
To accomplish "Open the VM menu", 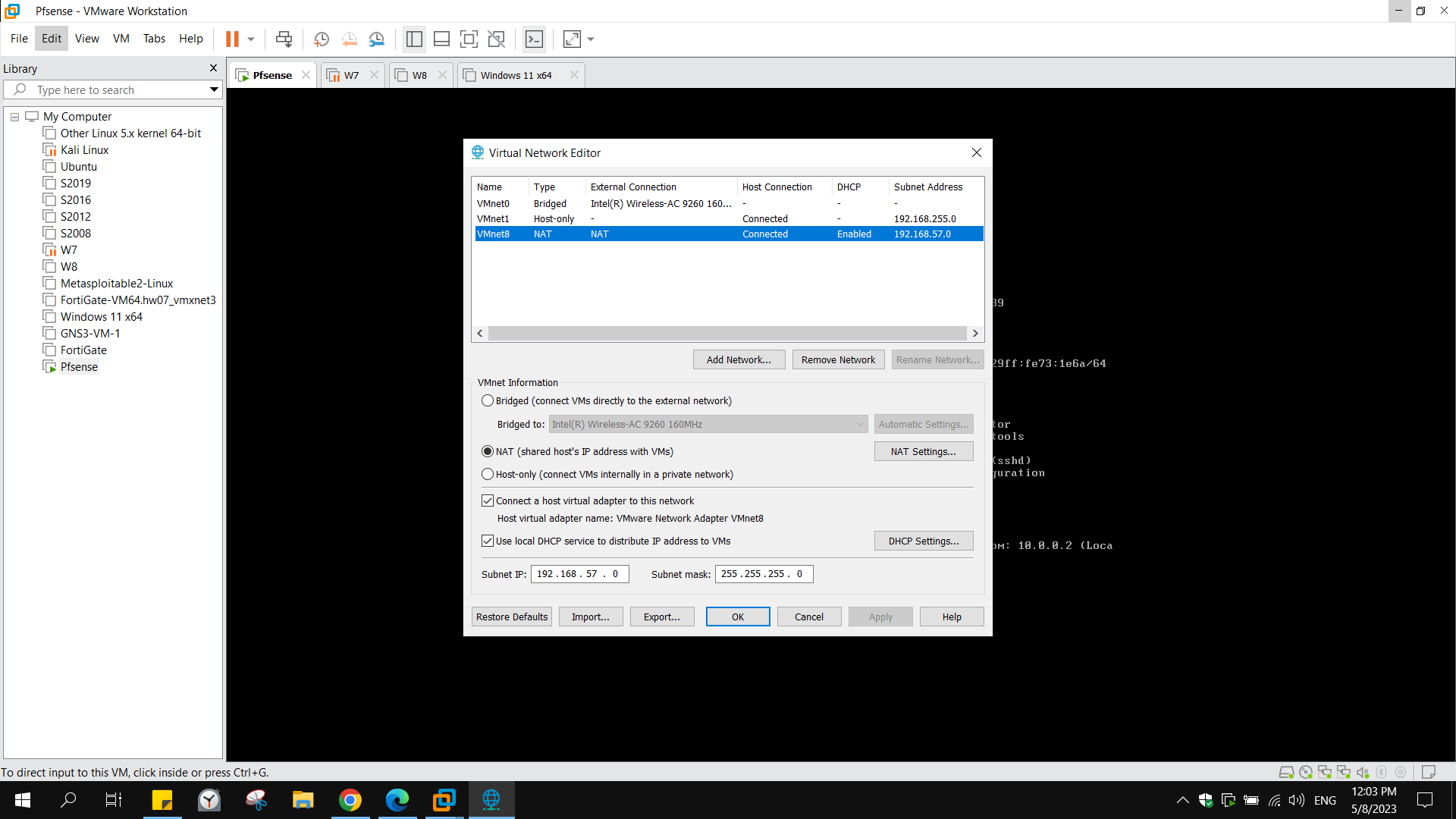I will point(121,39).
